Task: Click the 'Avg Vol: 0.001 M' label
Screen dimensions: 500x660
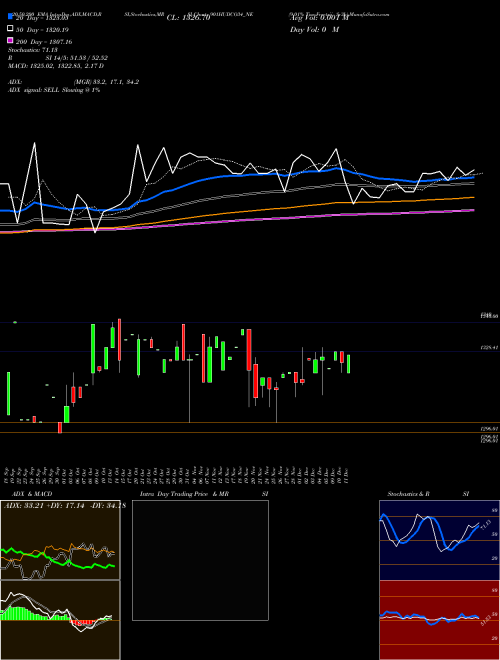Action: click(319, 18)
